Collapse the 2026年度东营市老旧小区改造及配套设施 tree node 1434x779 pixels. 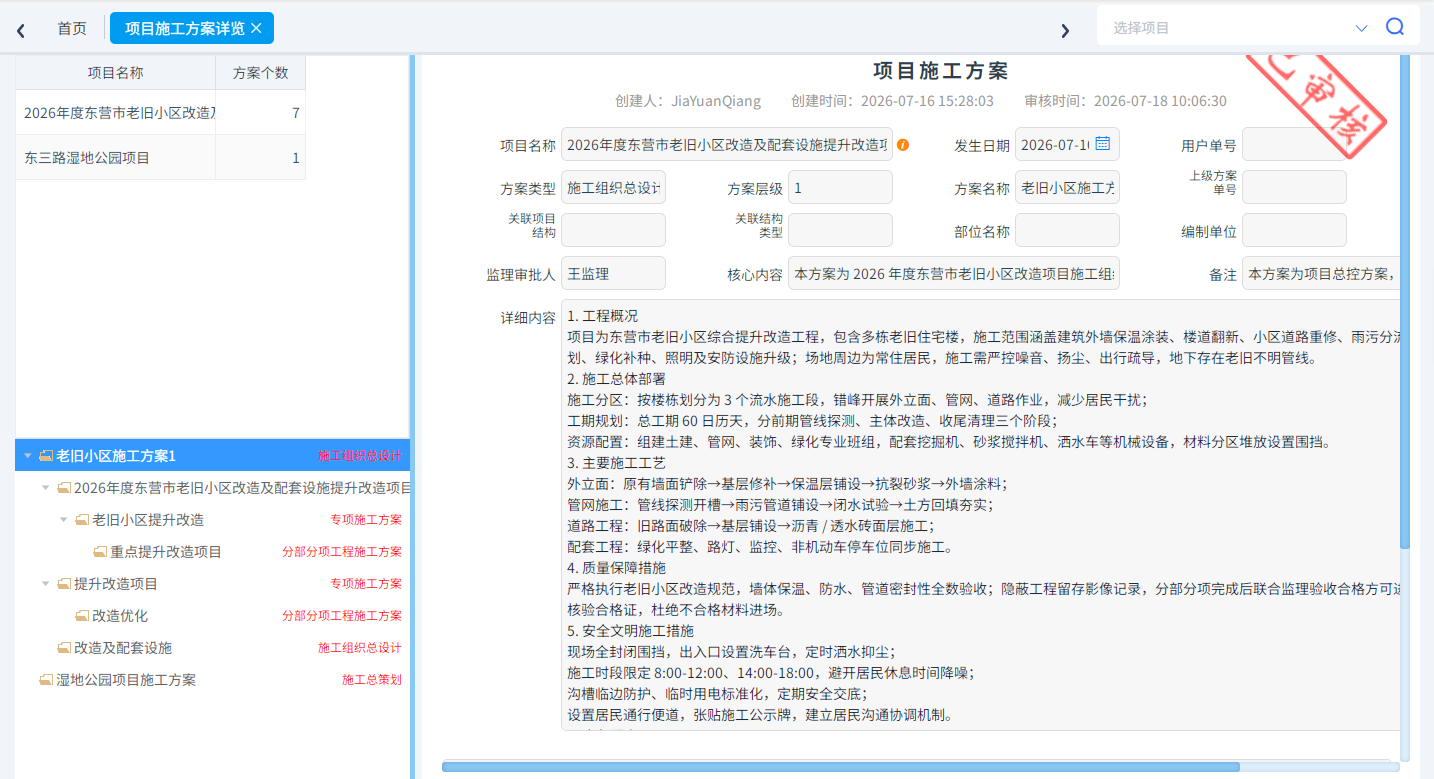pos(45,488)
